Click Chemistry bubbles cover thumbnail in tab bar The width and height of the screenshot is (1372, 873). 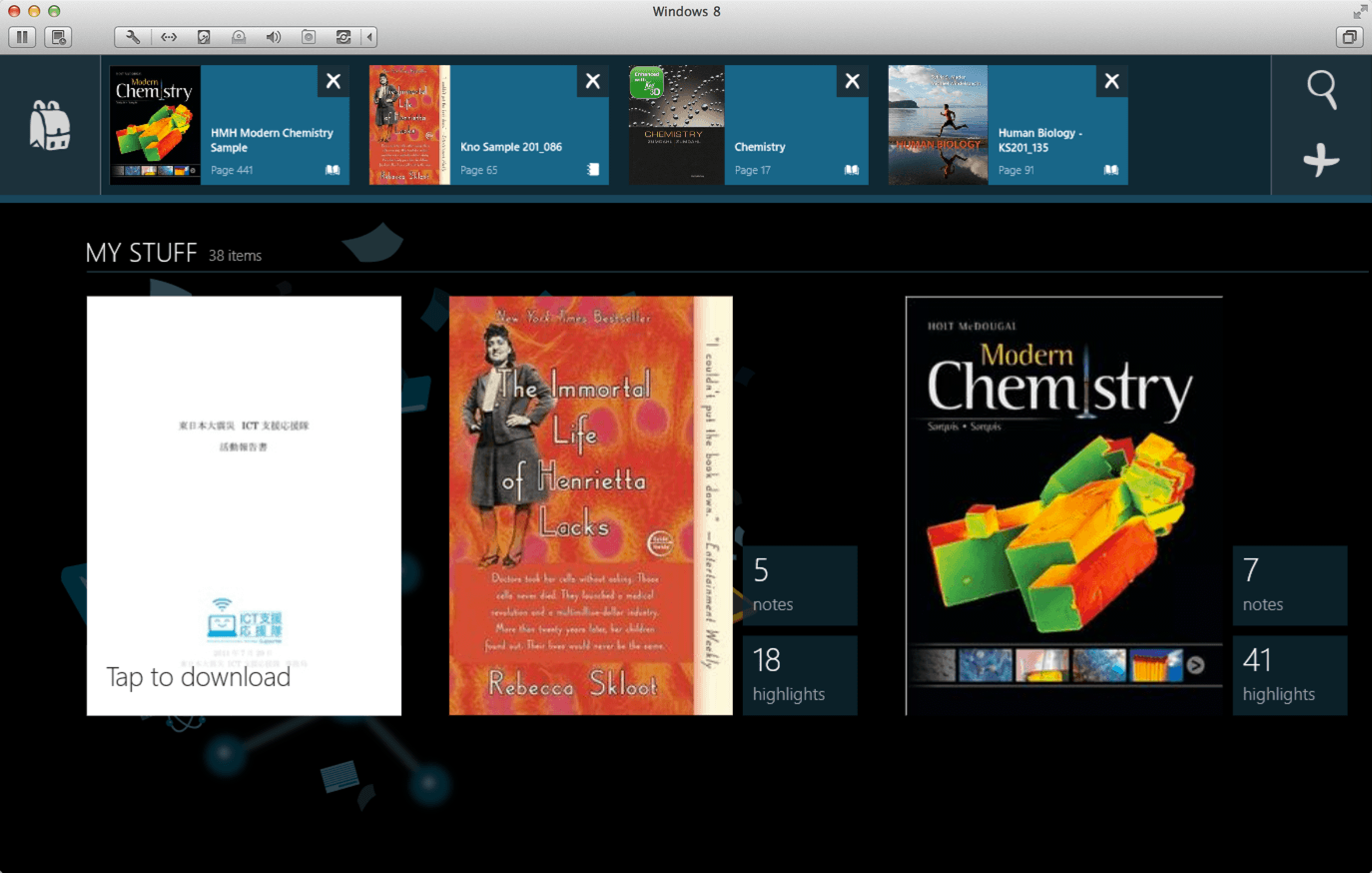click(676, 125)
